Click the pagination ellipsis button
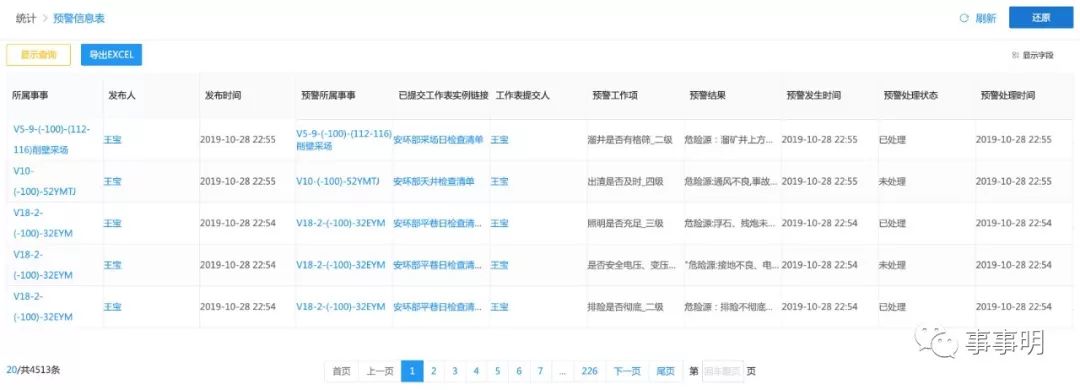 tap(562, 371)
